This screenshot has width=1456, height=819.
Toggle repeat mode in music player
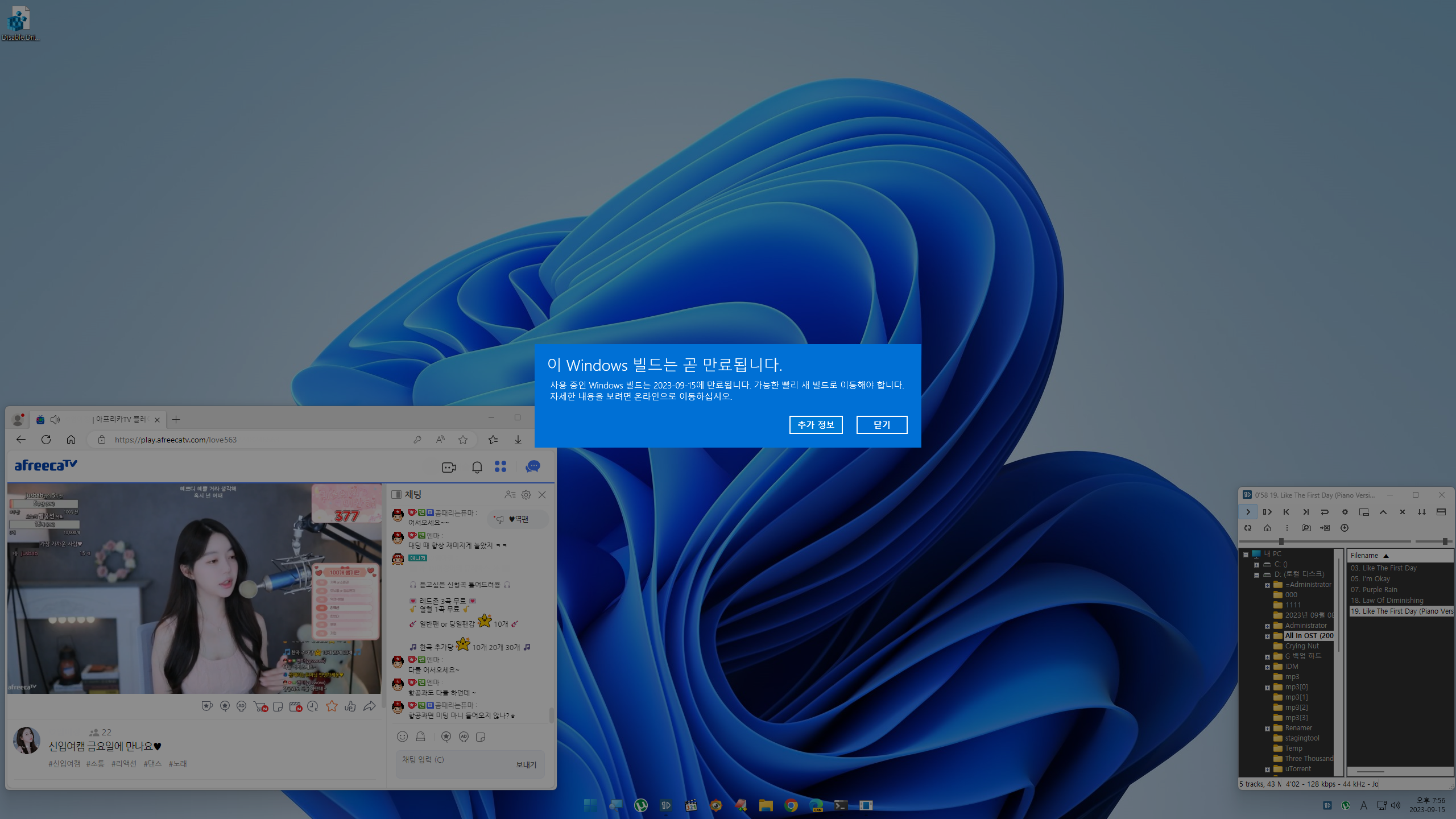click(1325, 512)
